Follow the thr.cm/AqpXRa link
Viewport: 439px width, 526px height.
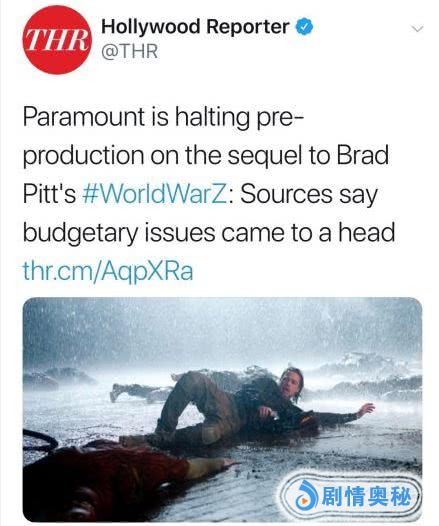click(x=108, y=271)
